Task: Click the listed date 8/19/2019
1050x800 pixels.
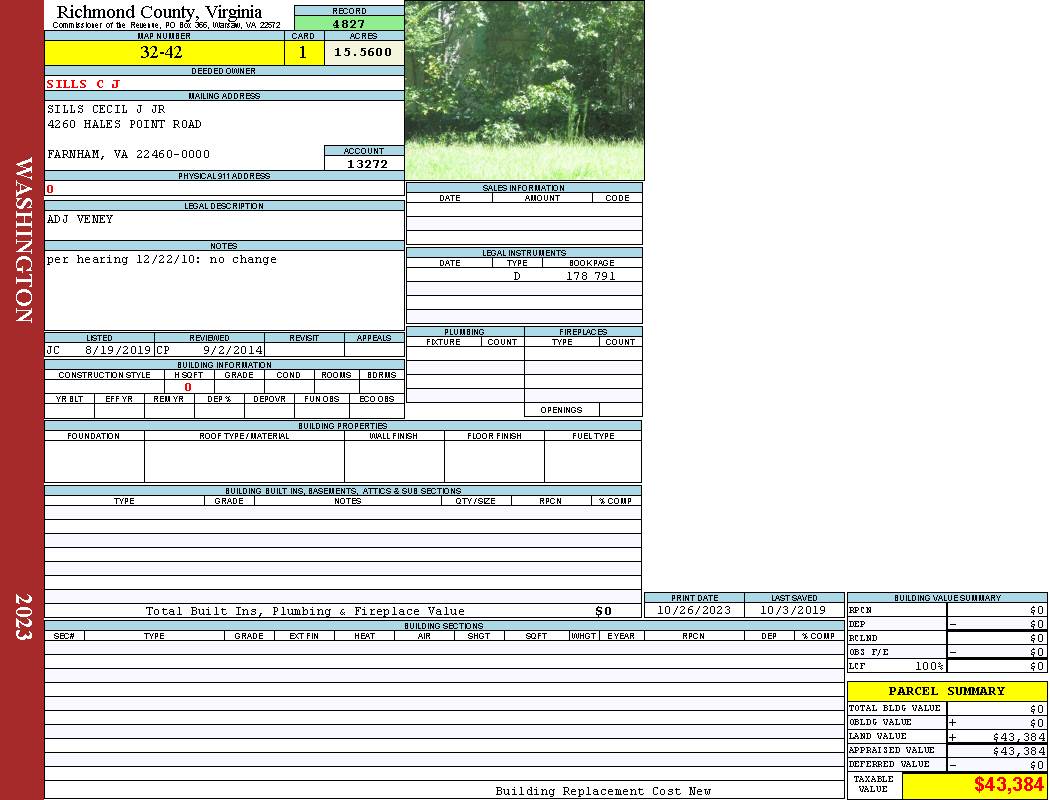Action: [x=117, y=351]
